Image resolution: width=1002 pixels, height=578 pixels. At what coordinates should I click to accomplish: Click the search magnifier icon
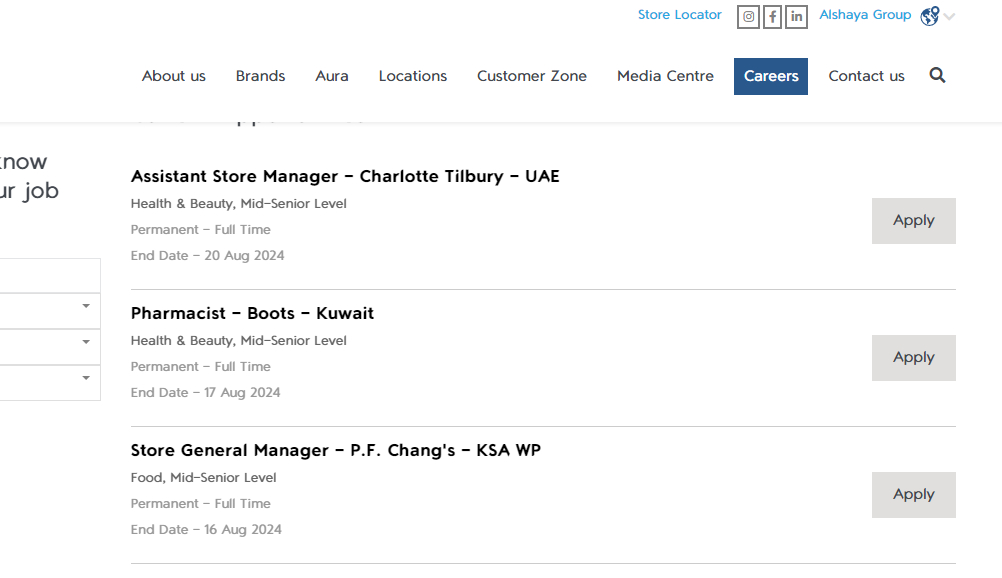tap(937, 75)
